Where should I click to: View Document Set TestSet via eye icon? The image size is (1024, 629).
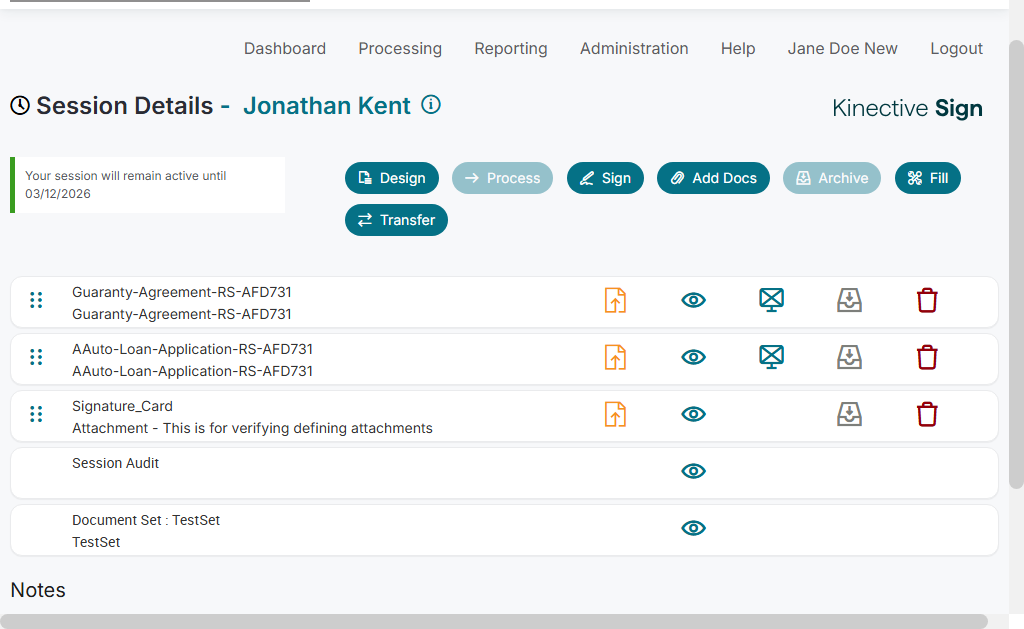click(693, 528)
